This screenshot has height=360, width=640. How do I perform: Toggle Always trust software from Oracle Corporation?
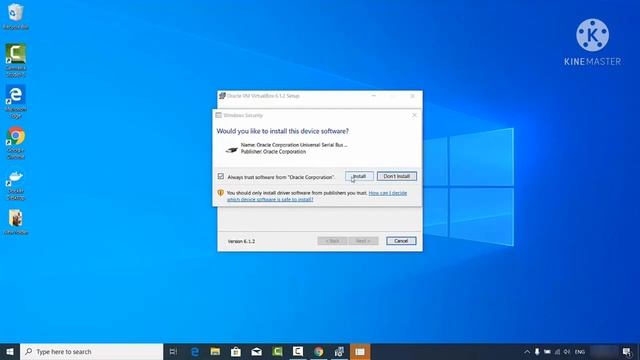pos(221,176)
